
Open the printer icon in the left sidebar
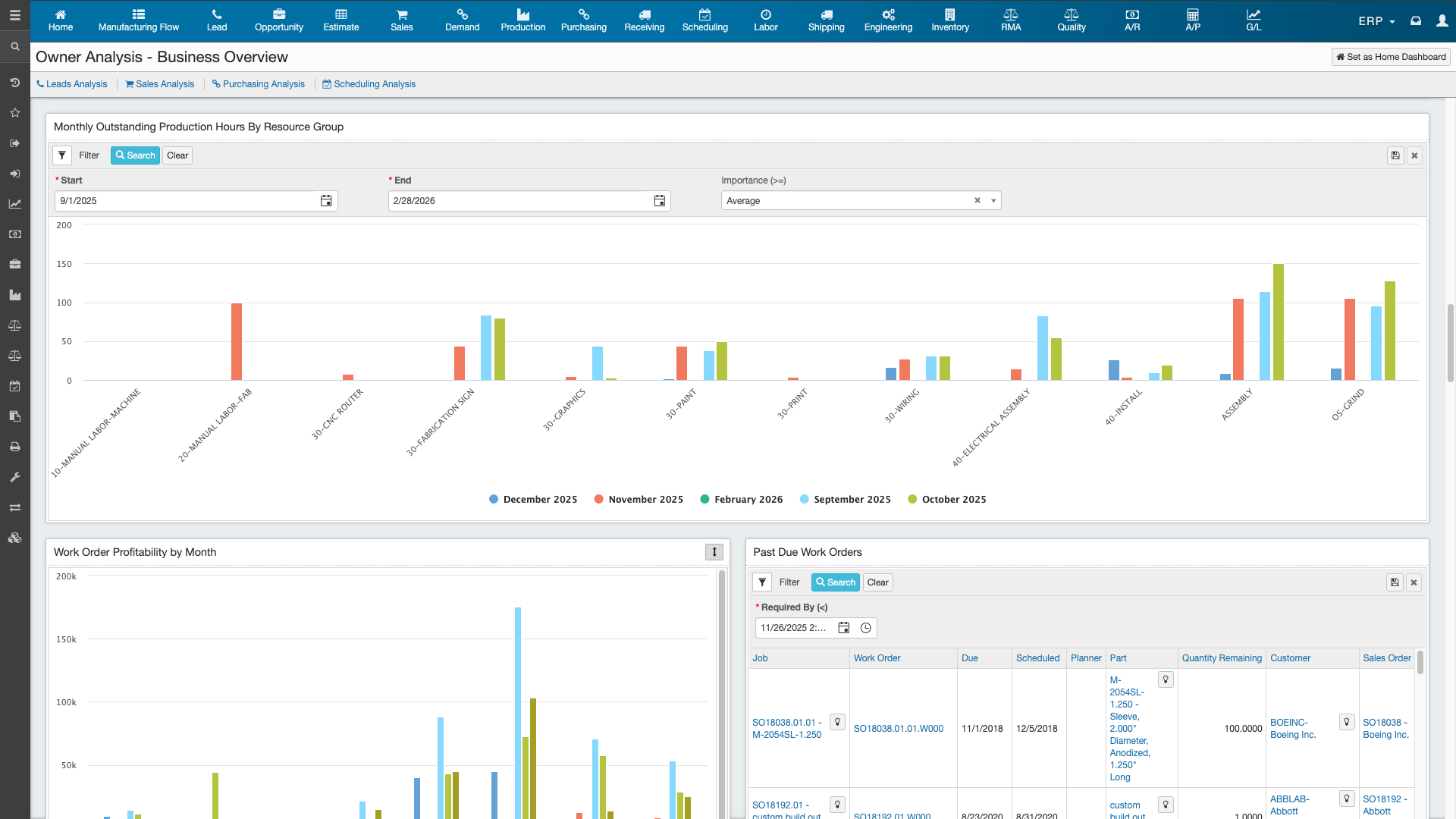(x=14, y=447)
